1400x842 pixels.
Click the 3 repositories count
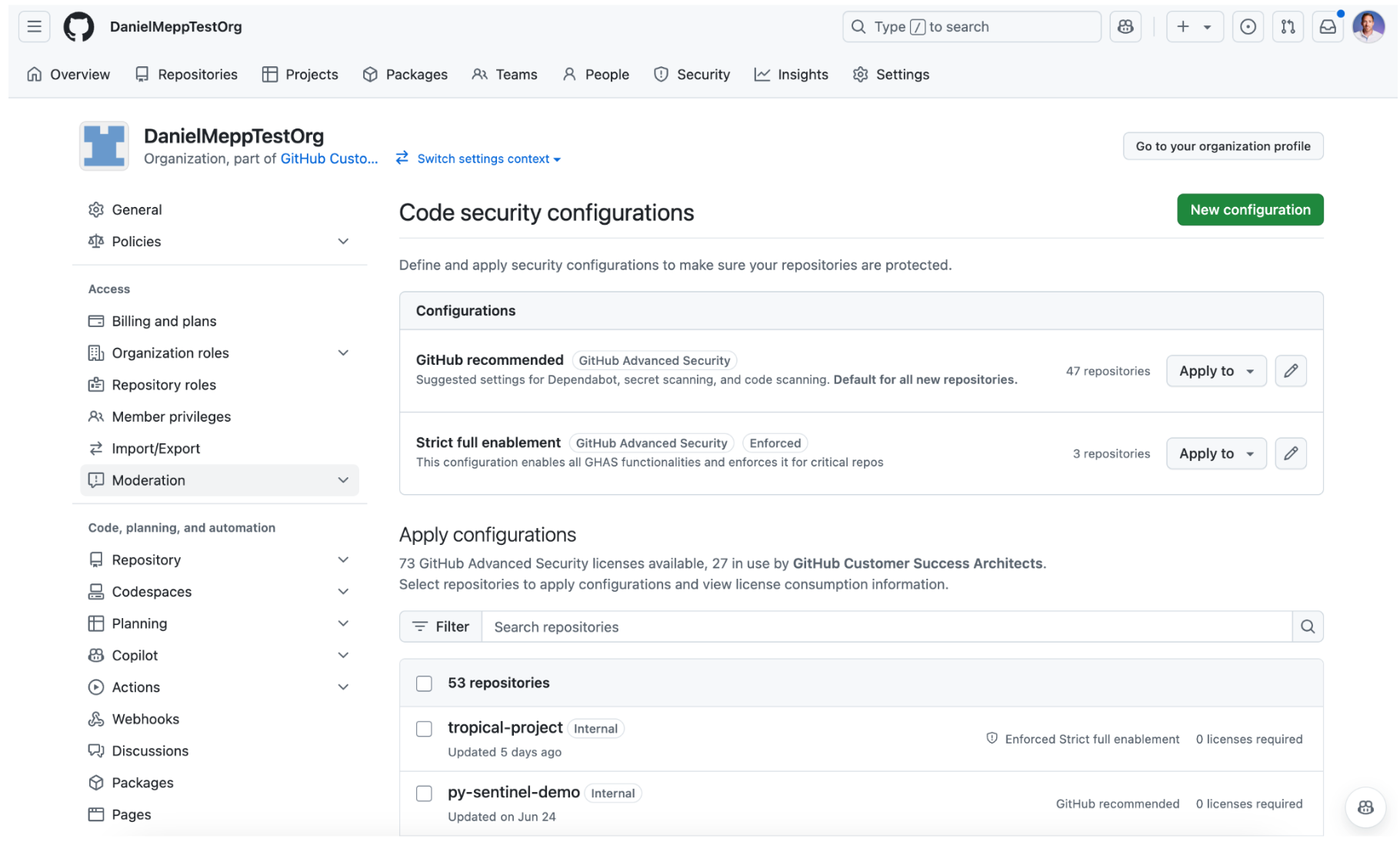click(1112, 453)
